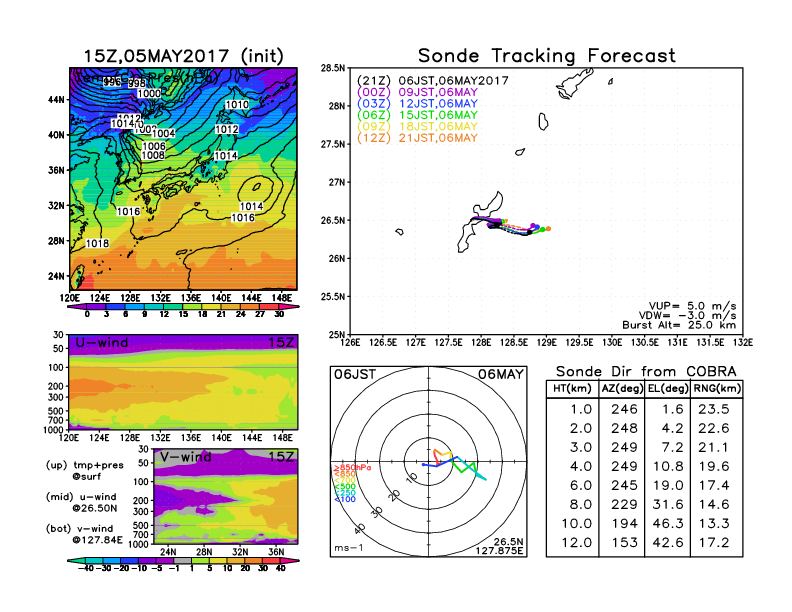Click the 'Burst Alt= 25.0 km' text
792x612 pixels.
(x=679, y=325)
